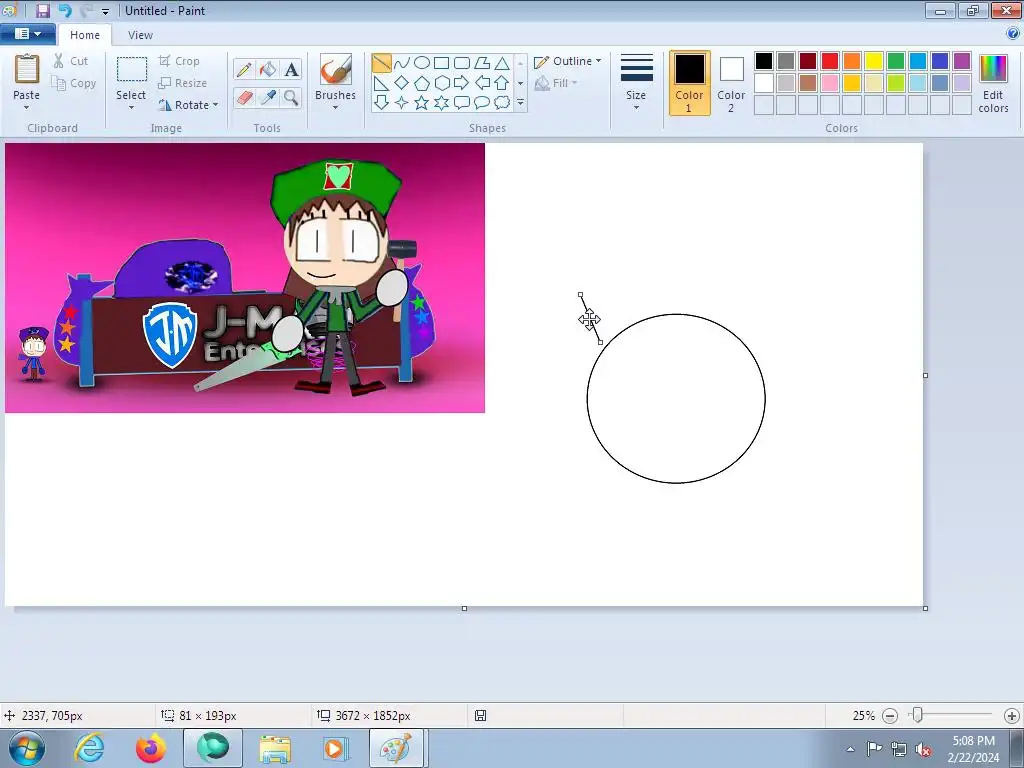Choose the Triangle shape
This screenshot has height=768, width=1024.
coord(502,63)
